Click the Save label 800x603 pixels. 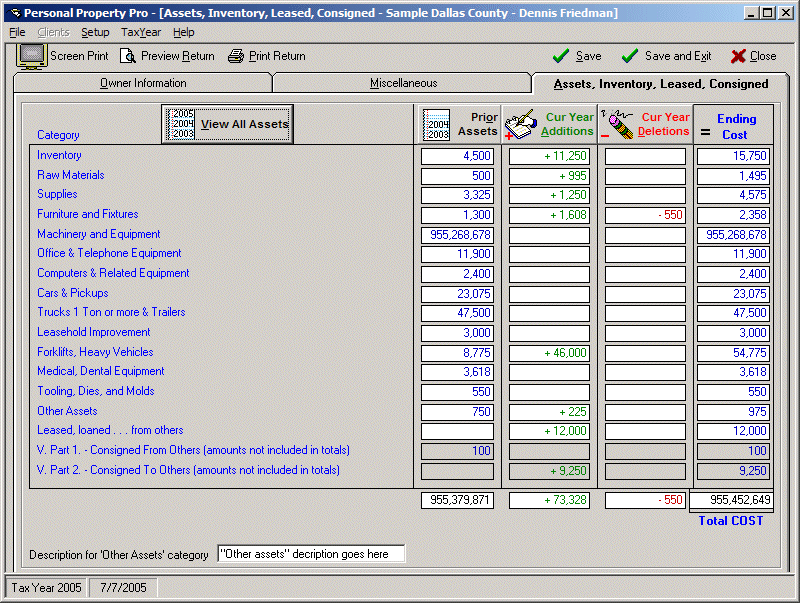[x=588, y=56]
